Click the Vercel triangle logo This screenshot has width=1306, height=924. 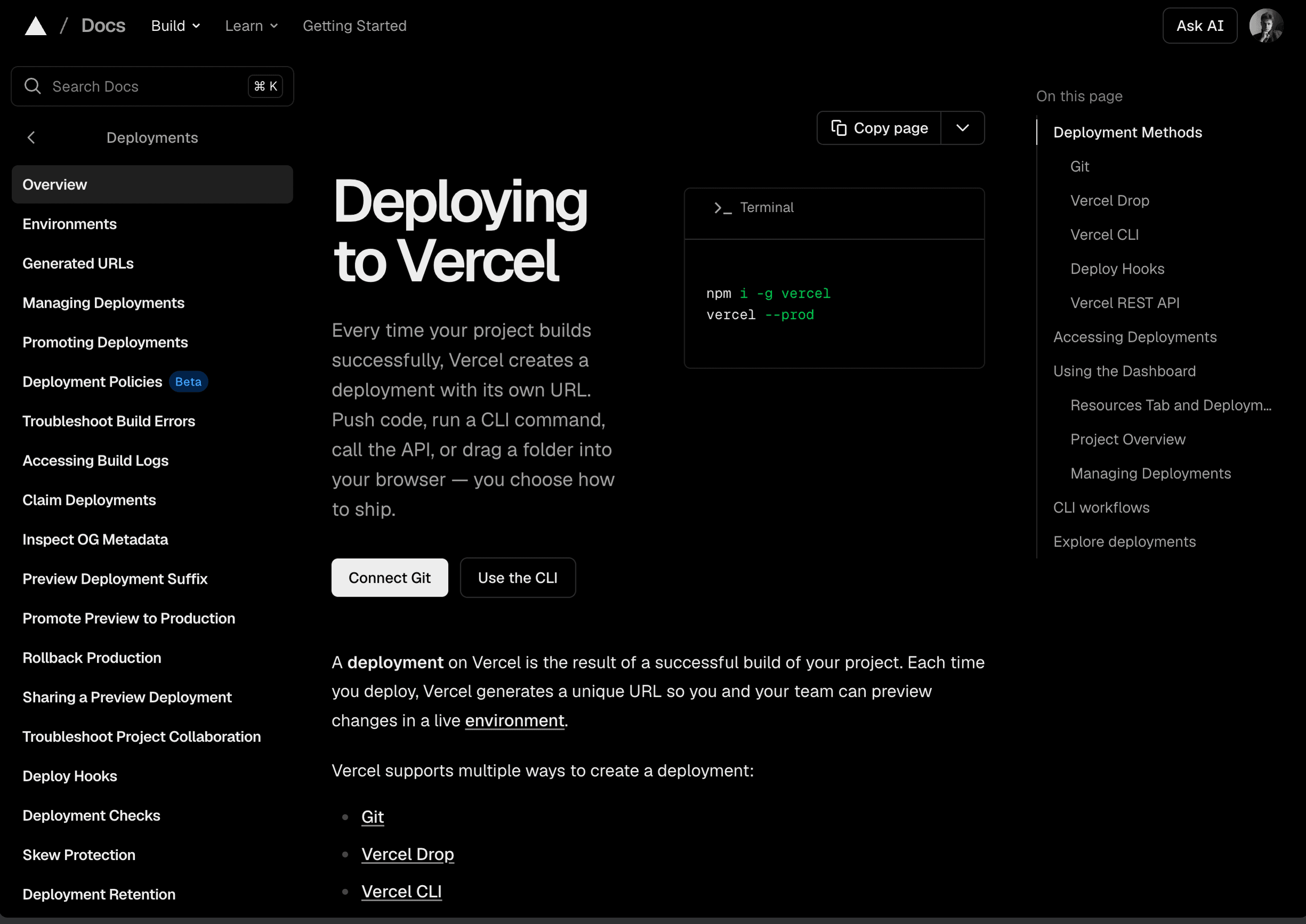(x=35, y=26)
